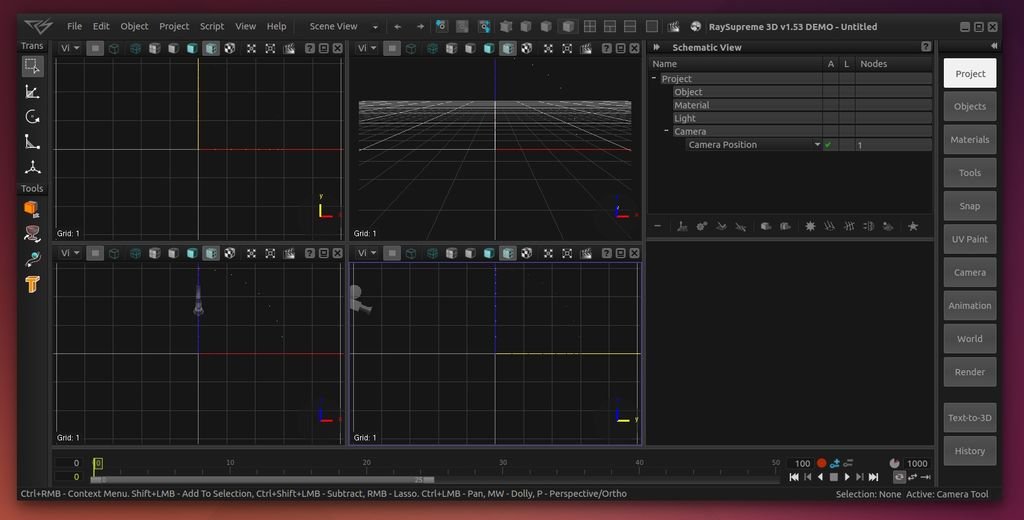Open the Materials panel button
The width and height of the screenshot is (1024, 520).
tap(969, 140)
